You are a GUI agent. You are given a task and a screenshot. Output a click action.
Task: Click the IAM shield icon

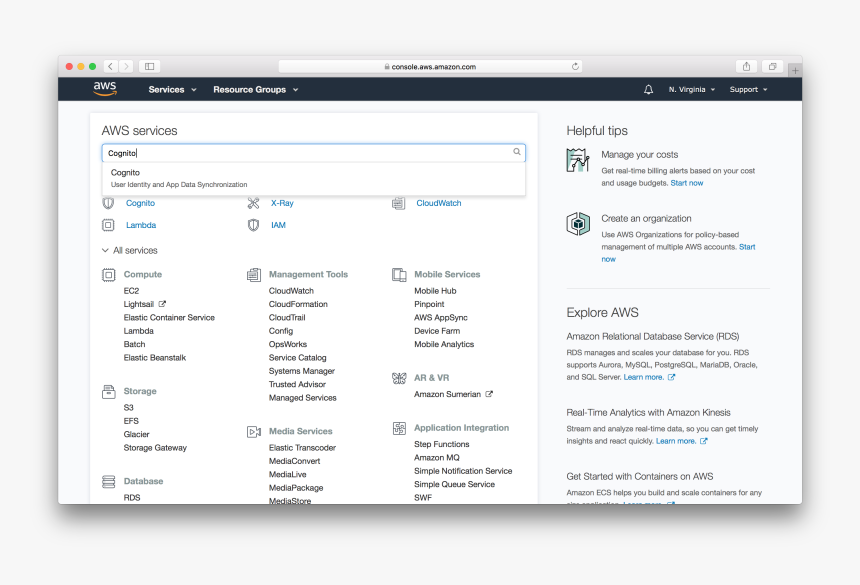[x=253, y=225]
